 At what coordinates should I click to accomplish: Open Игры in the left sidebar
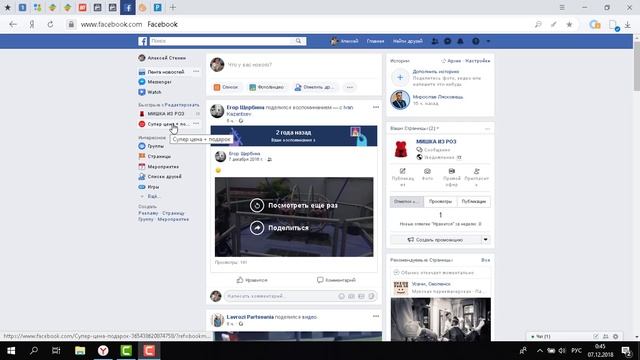point(153,187)
